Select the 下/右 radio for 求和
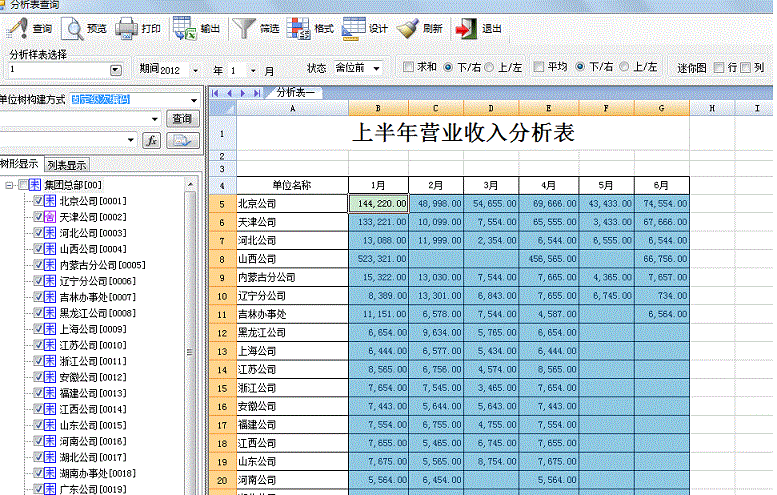 [448, 67]
